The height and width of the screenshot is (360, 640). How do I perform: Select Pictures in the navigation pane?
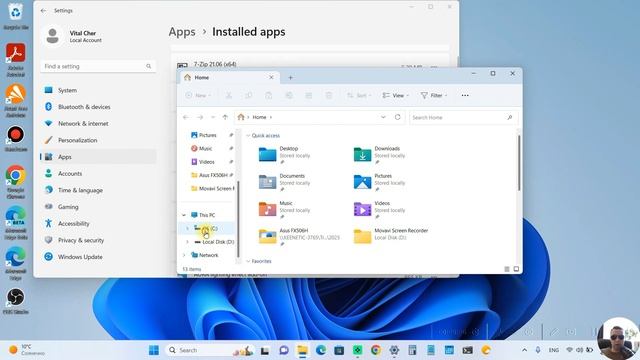click(207, 135)
